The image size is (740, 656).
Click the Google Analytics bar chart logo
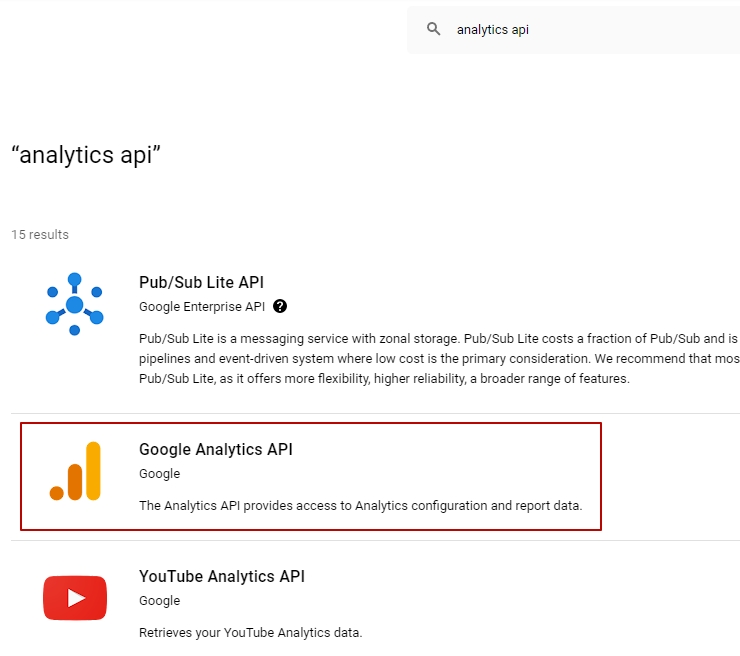[75, 471]
